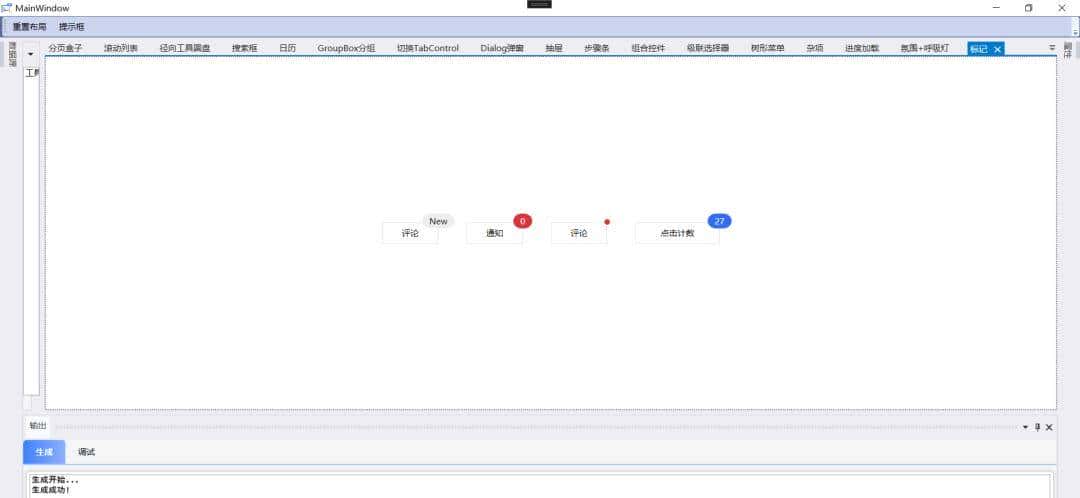The image size is (1080, 498).
Task: Open the 抽屉 tab
Action: (554, 48)
